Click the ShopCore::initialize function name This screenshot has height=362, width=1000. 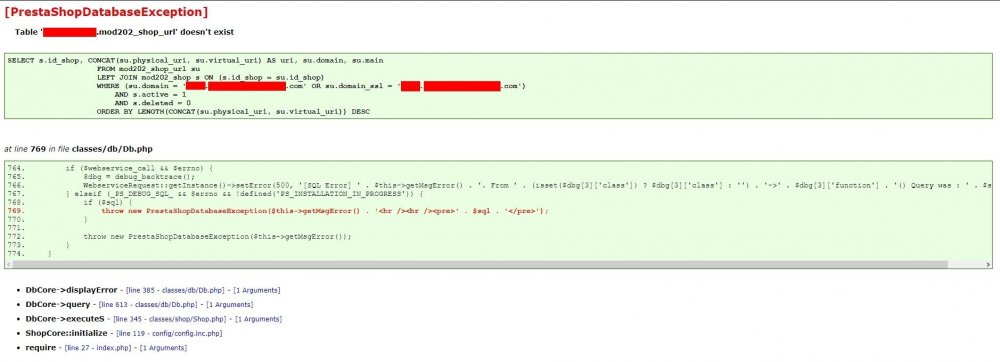(x=66, y=333)
